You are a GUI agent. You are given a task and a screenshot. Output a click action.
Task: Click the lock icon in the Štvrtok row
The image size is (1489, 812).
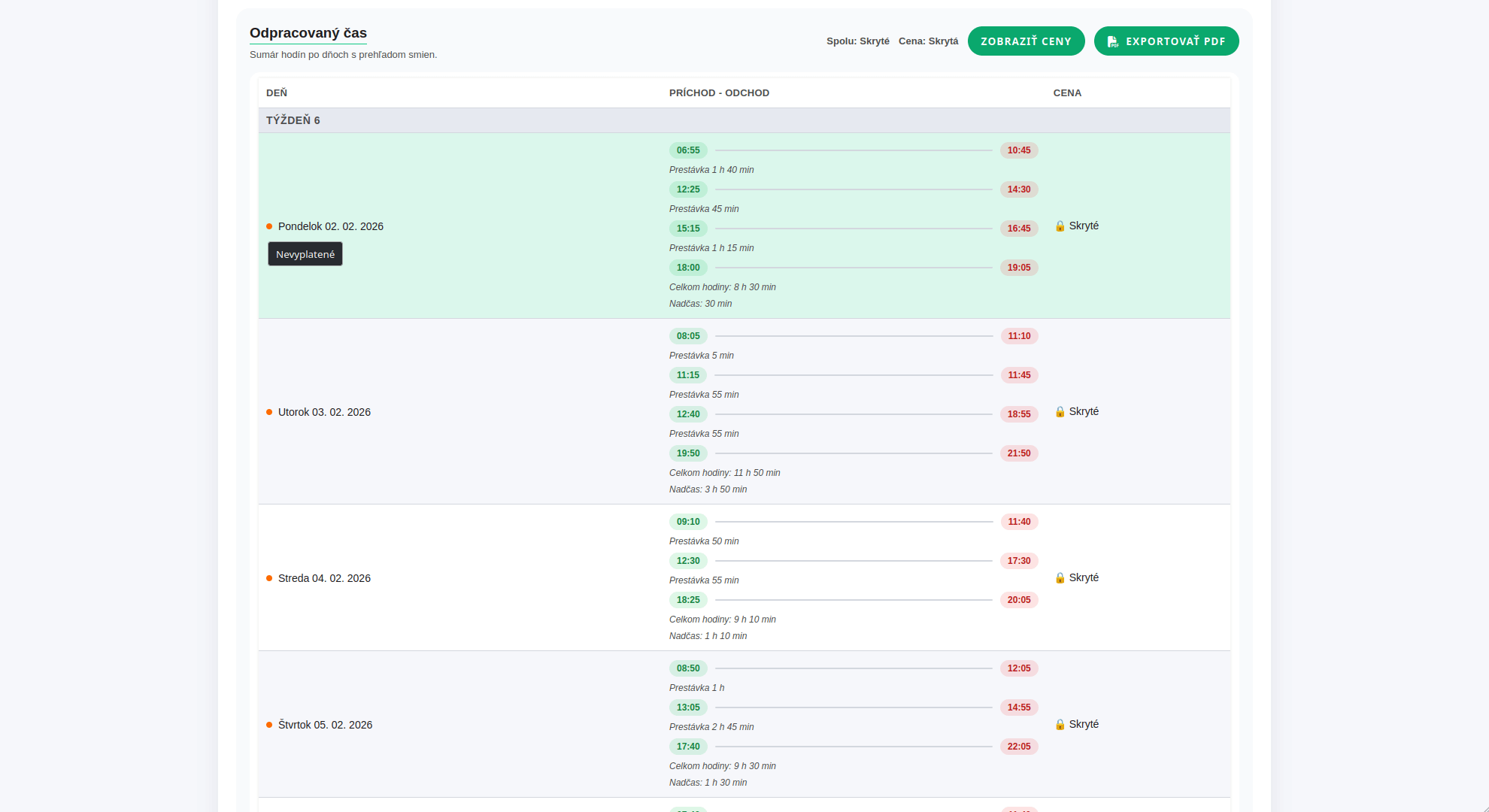(1060, 725)
